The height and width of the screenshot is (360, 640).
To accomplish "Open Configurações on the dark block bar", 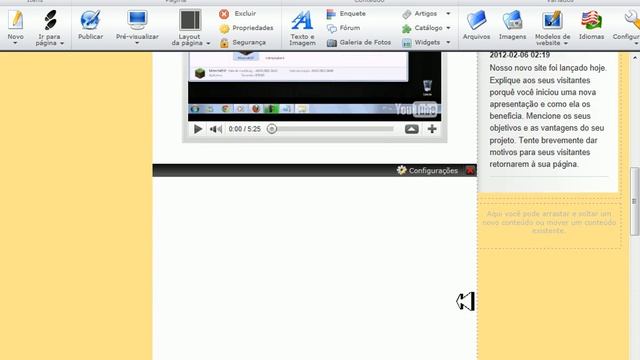I will click(427, 171).
